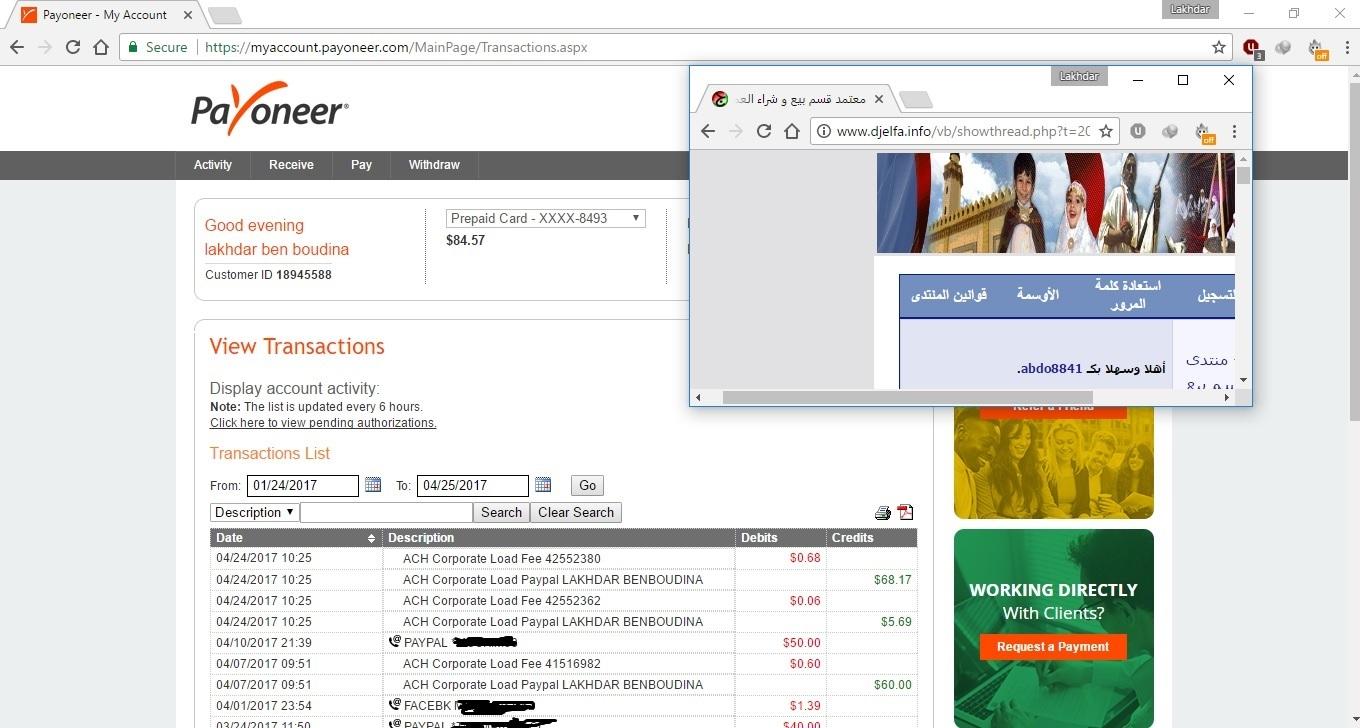Open the Activity menu
The width and height of the screenshot is (1360, 728).
coord(213,165)
